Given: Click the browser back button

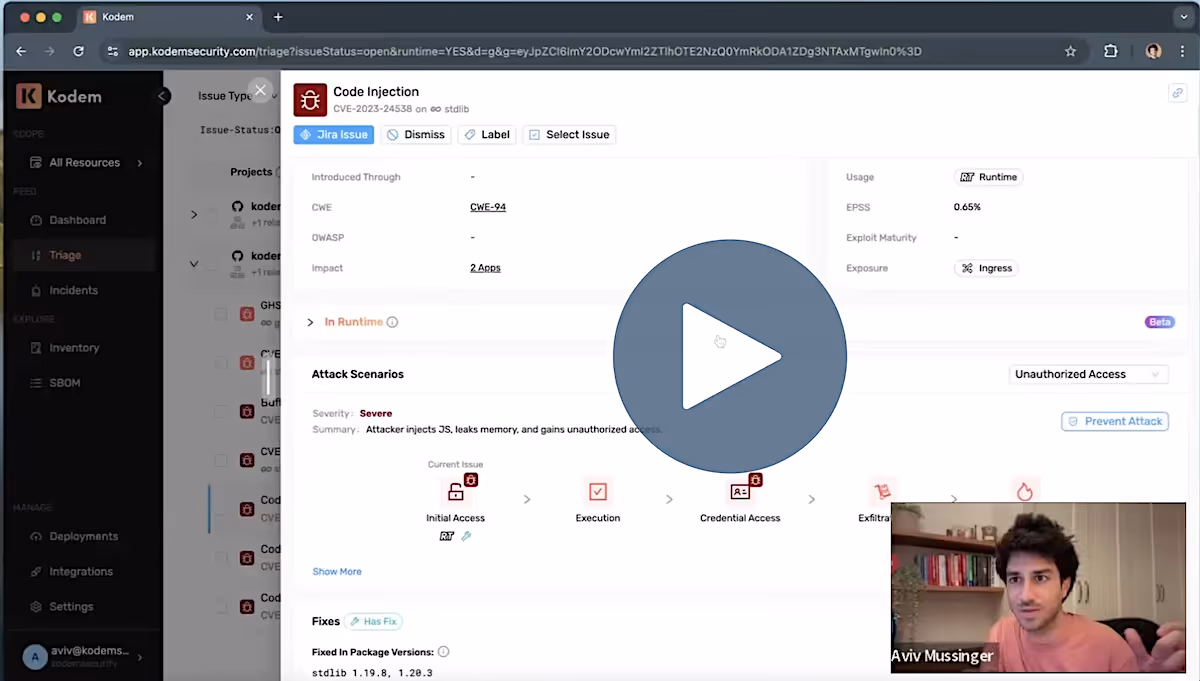Looking at the screenshot, I should coord(22,51).
